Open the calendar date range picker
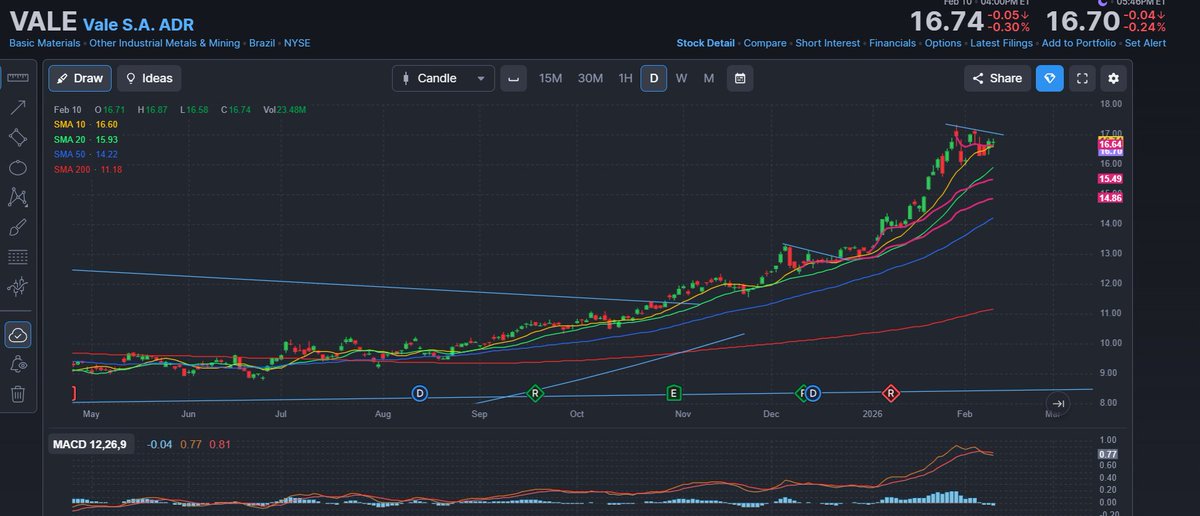 click(739, 78)
